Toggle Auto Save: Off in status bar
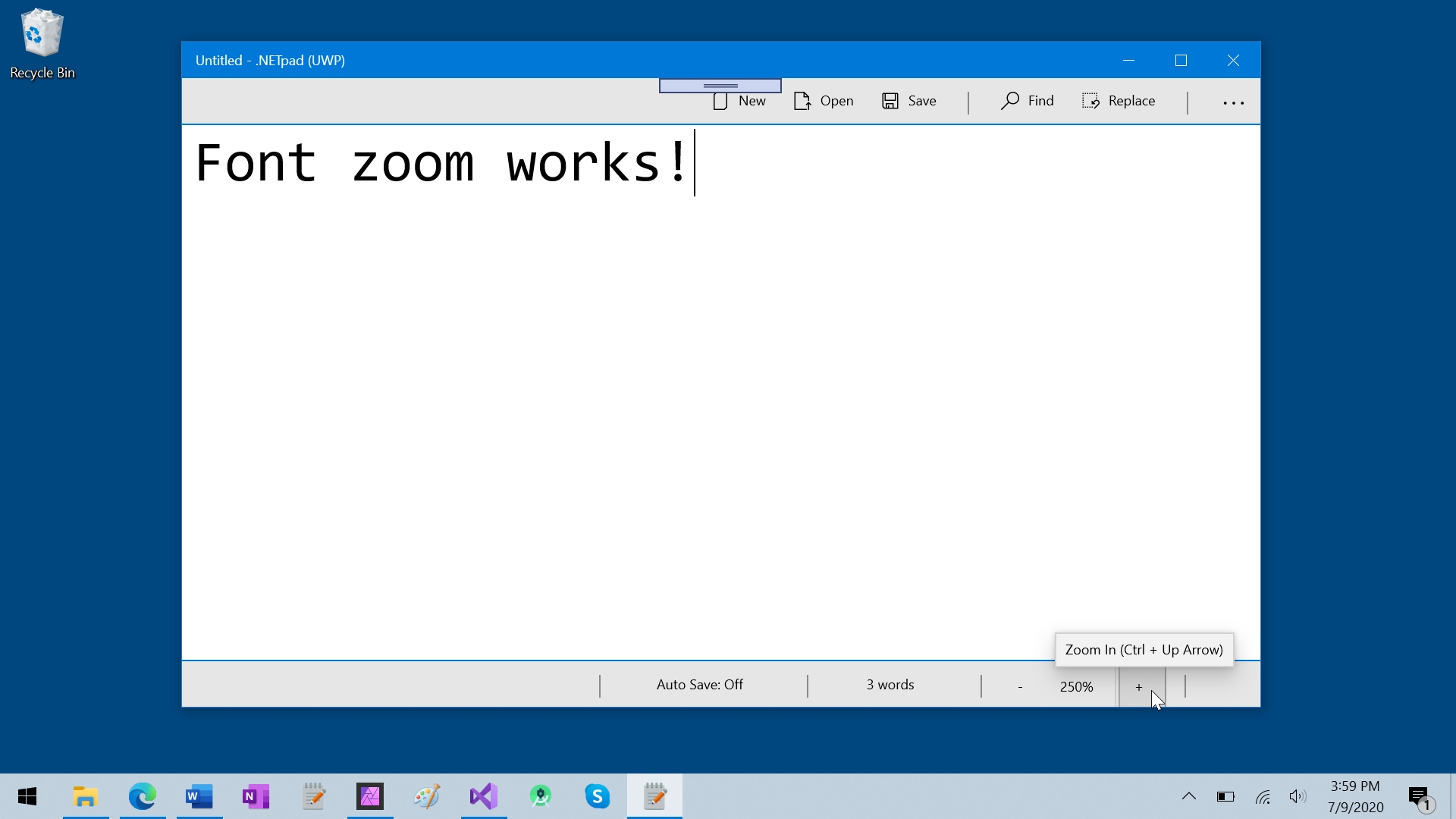This screenshot has height=819, width=1456. pyautogui.click(x=699, y=685)
